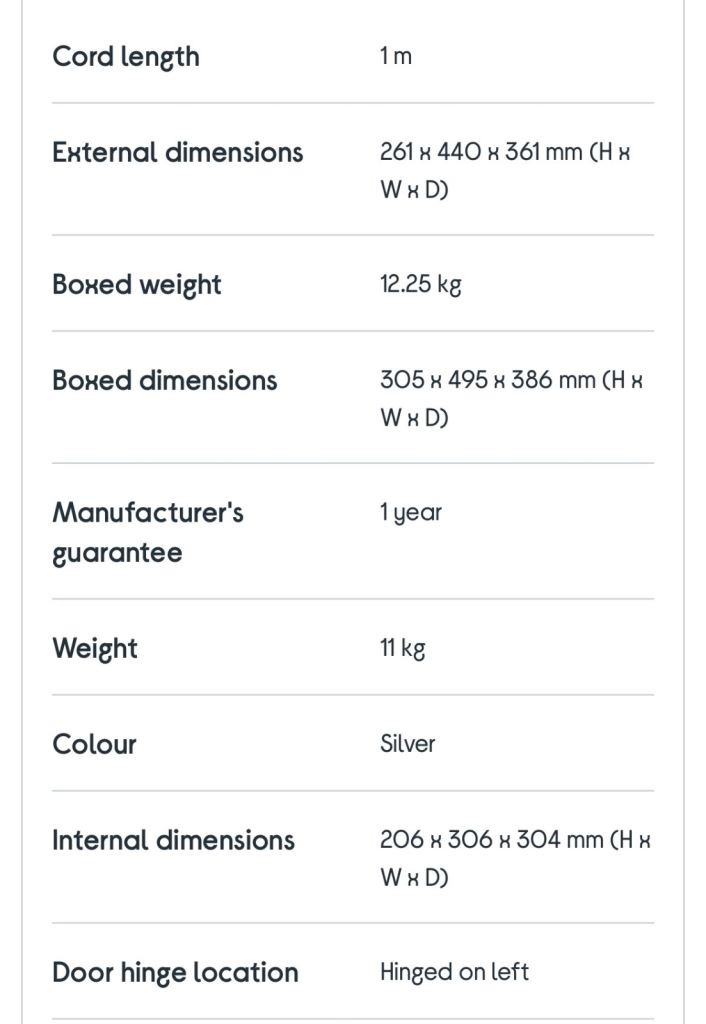The image size is (706, 1024).
Task: Click the 11 kg weight value
Action: [402, 648]
